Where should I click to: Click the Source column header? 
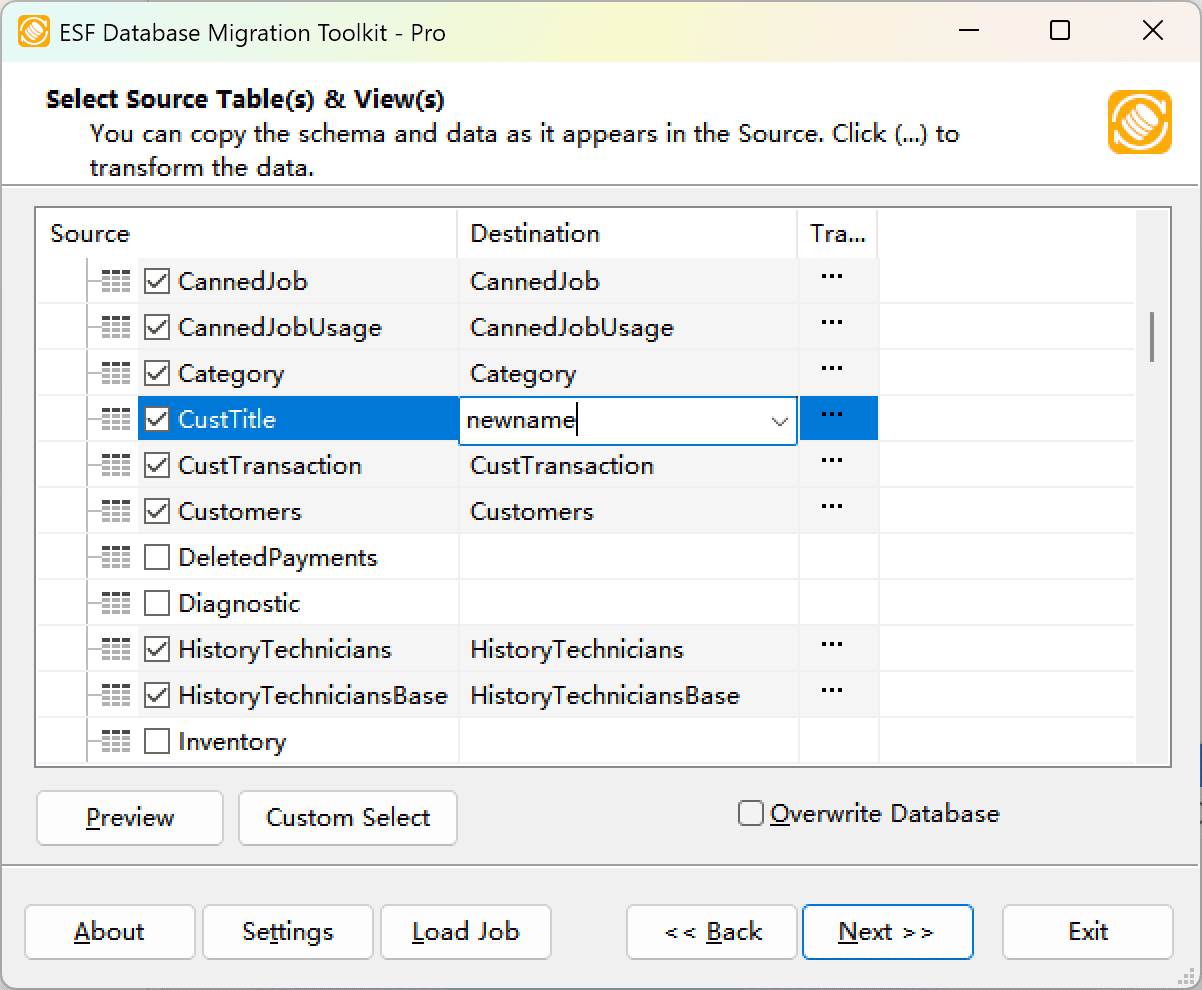tap(90, 234)
